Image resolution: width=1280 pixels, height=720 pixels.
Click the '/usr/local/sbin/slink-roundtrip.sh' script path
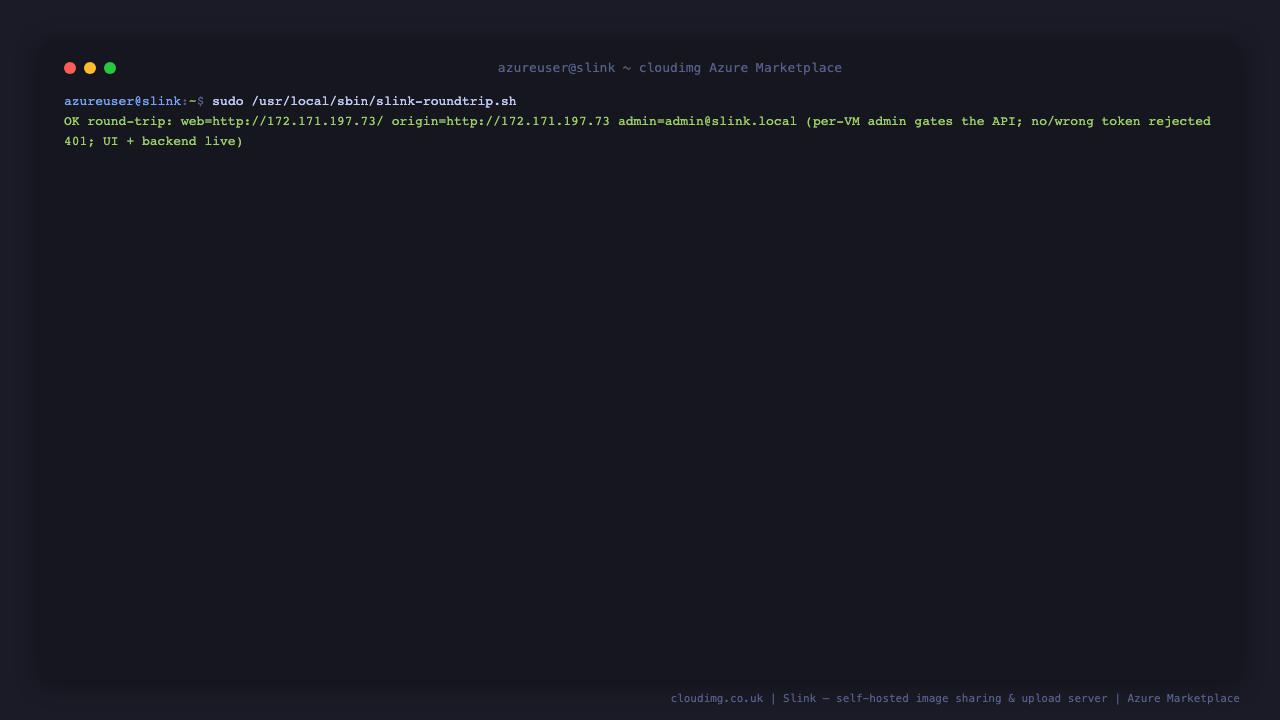384,101
